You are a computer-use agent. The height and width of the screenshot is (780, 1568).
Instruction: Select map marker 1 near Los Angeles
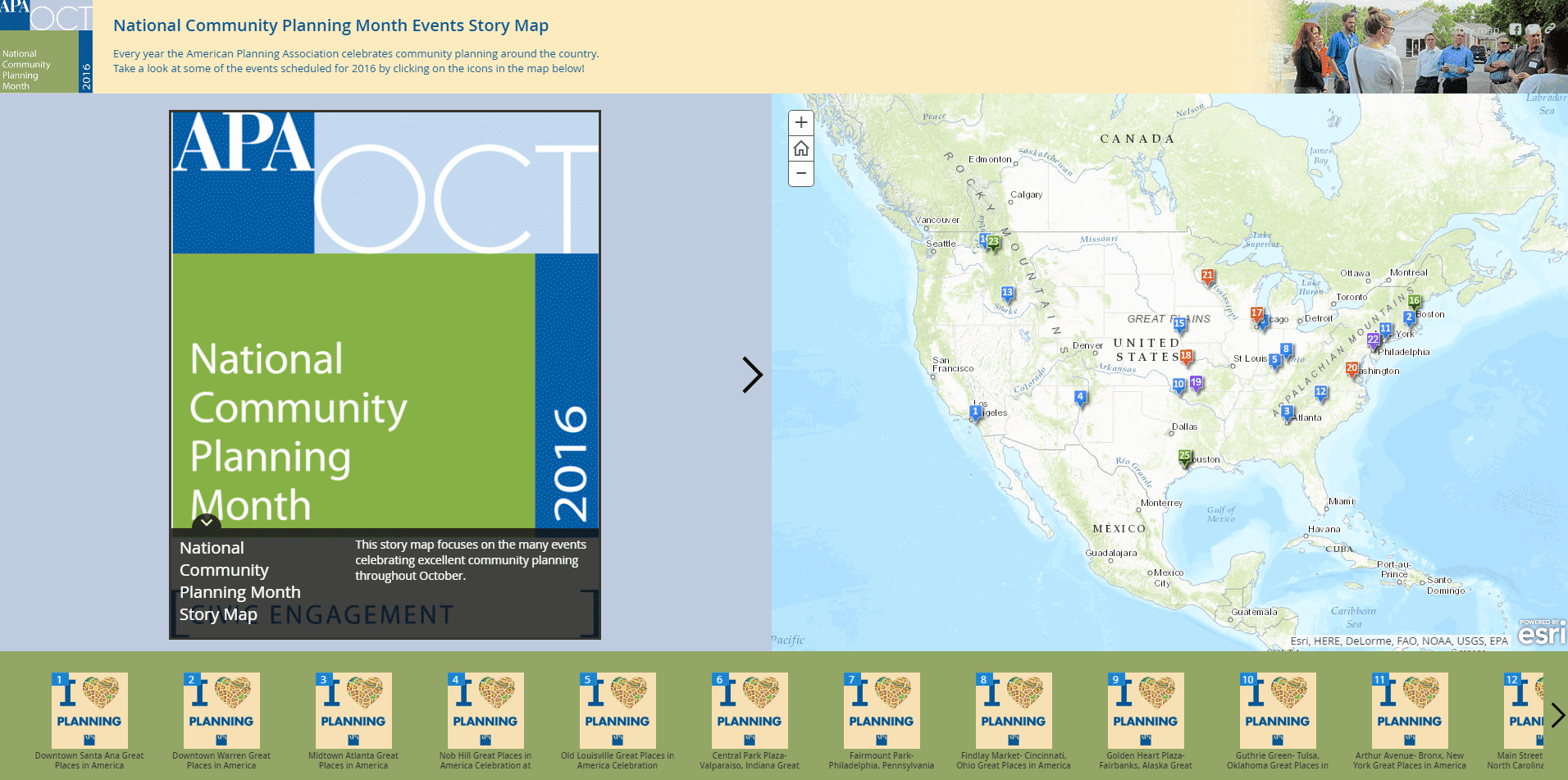click(x=975, y=413)
